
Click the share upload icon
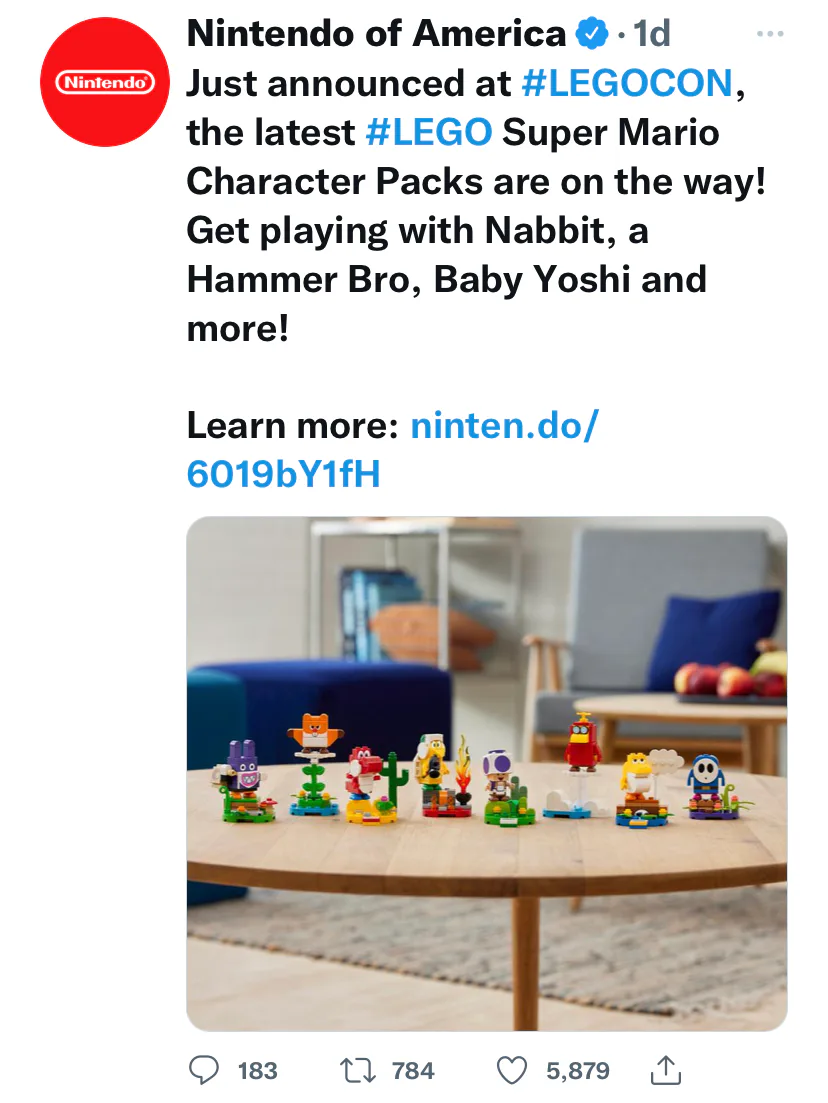(x=665, y=1070)
